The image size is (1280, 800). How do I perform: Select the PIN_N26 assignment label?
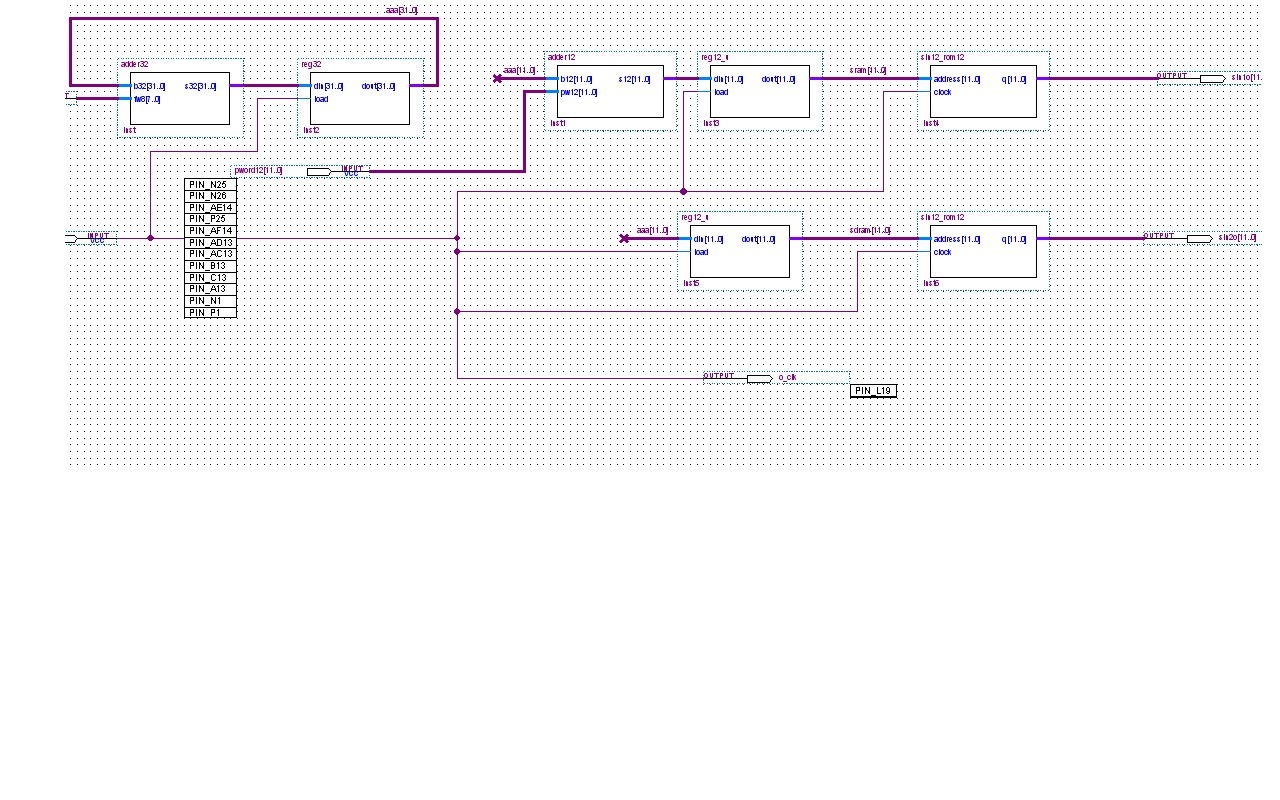tap(210, 196)
